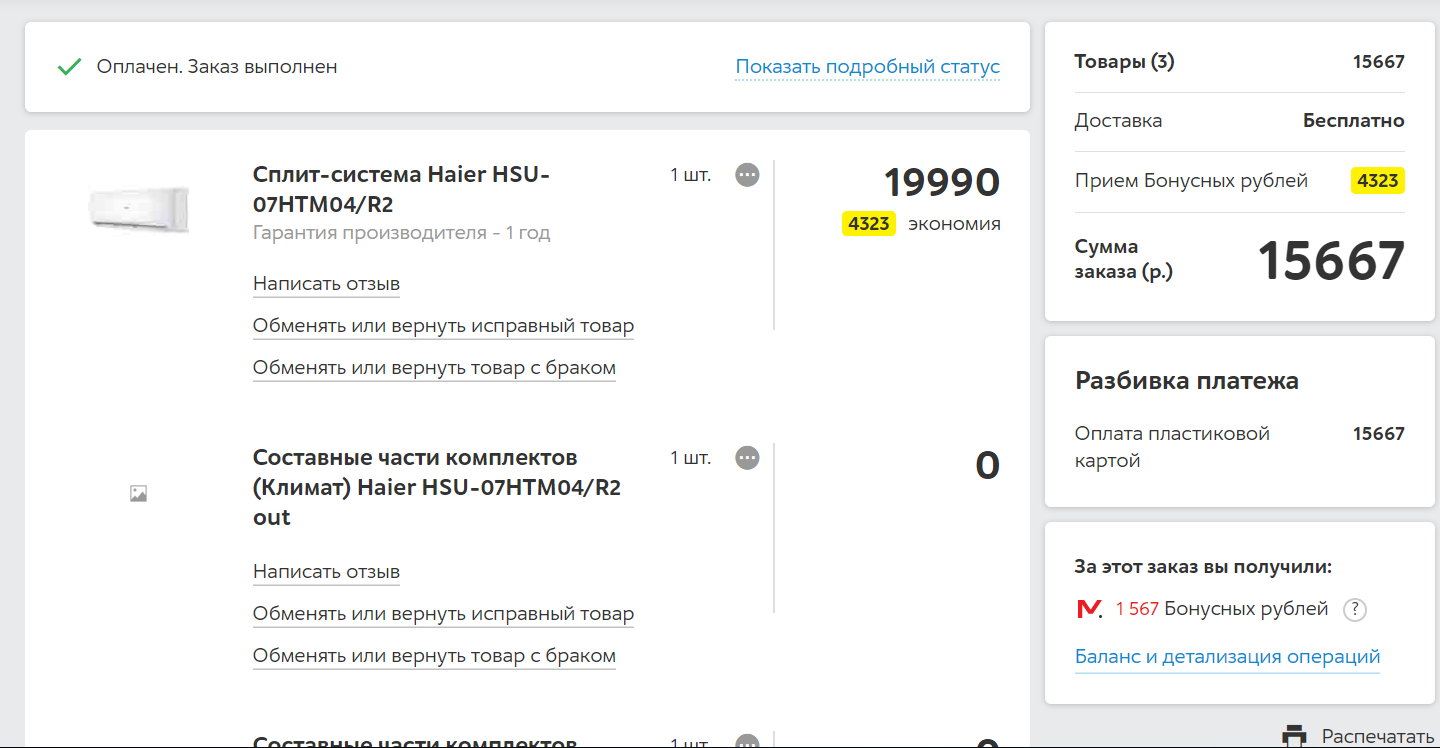
Task: Click the large 15667 order total
Action: pos(1331,261)
